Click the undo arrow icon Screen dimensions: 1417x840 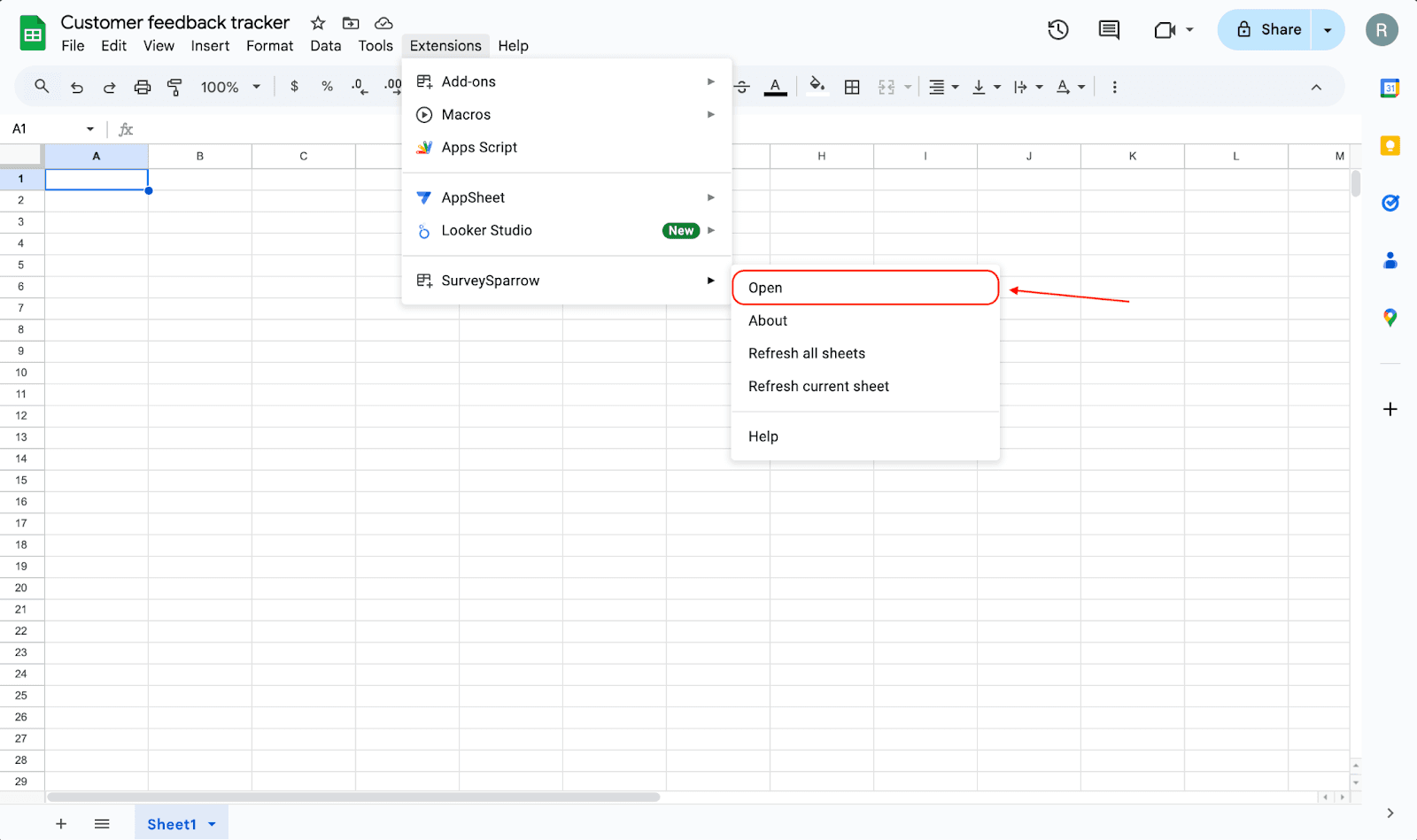77,87
